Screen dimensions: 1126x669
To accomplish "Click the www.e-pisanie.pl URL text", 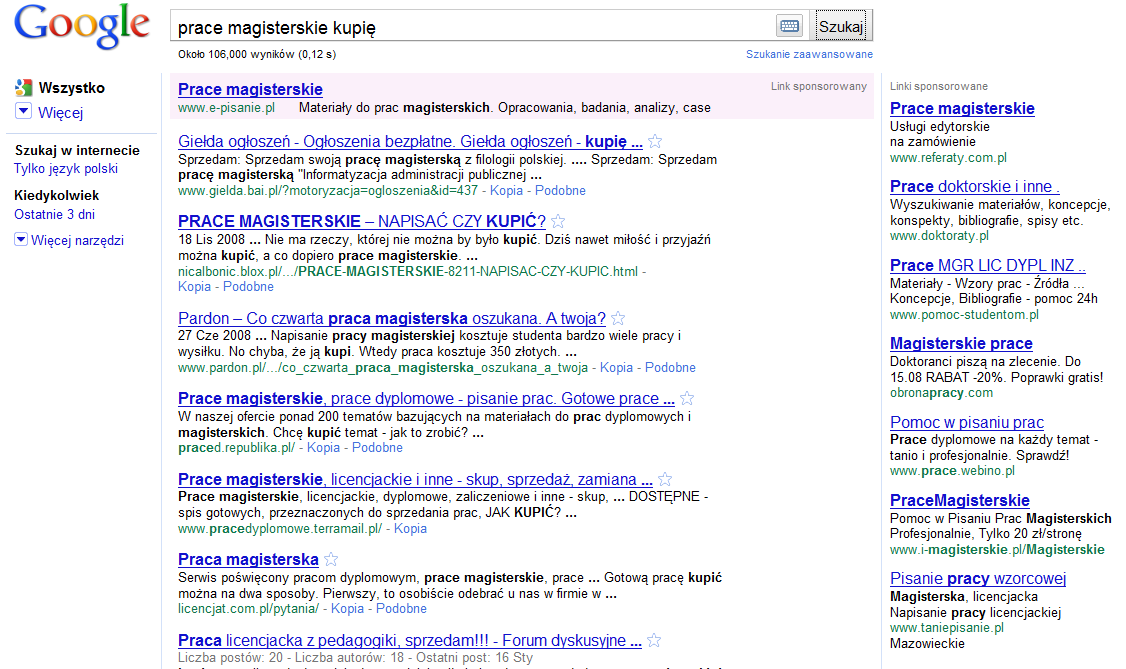I will click(x=226, y=108).
